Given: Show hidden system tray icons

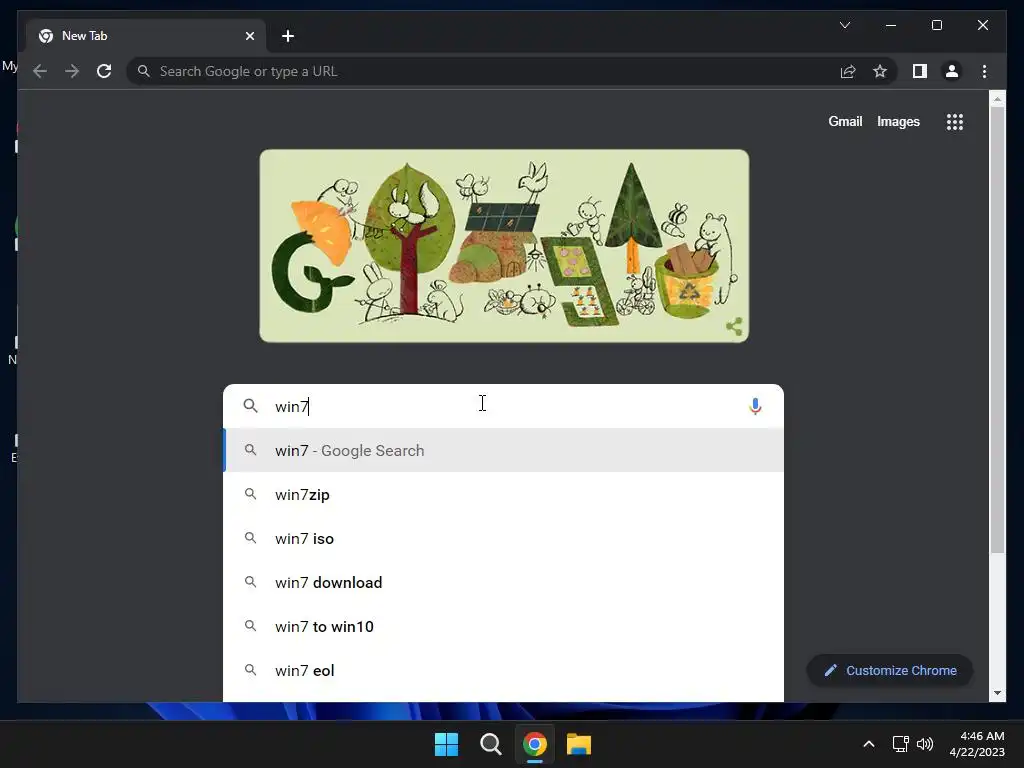Looking at the screenshot, I should [869, 744].
